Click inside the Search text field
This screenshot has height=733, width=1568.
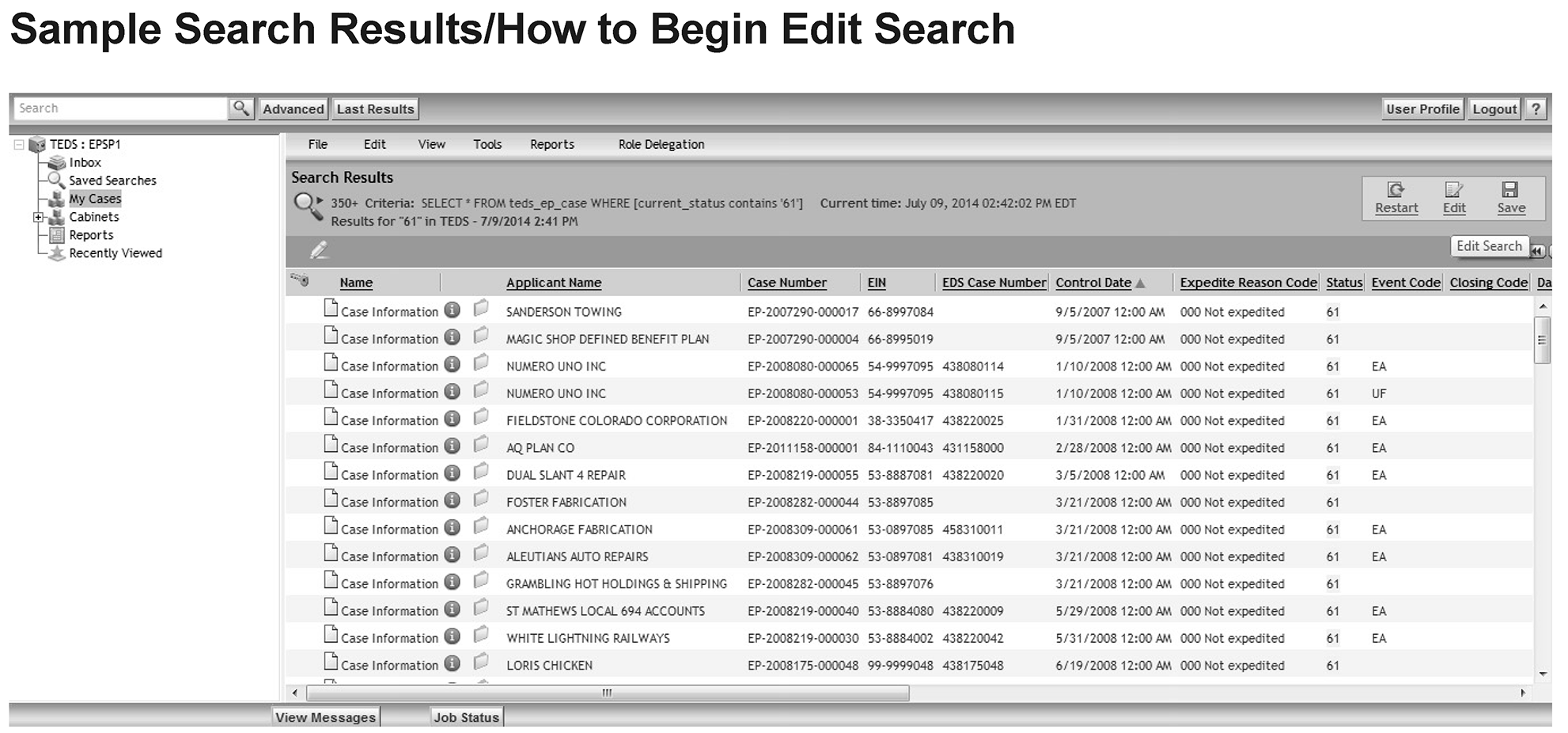pos(120,108)
